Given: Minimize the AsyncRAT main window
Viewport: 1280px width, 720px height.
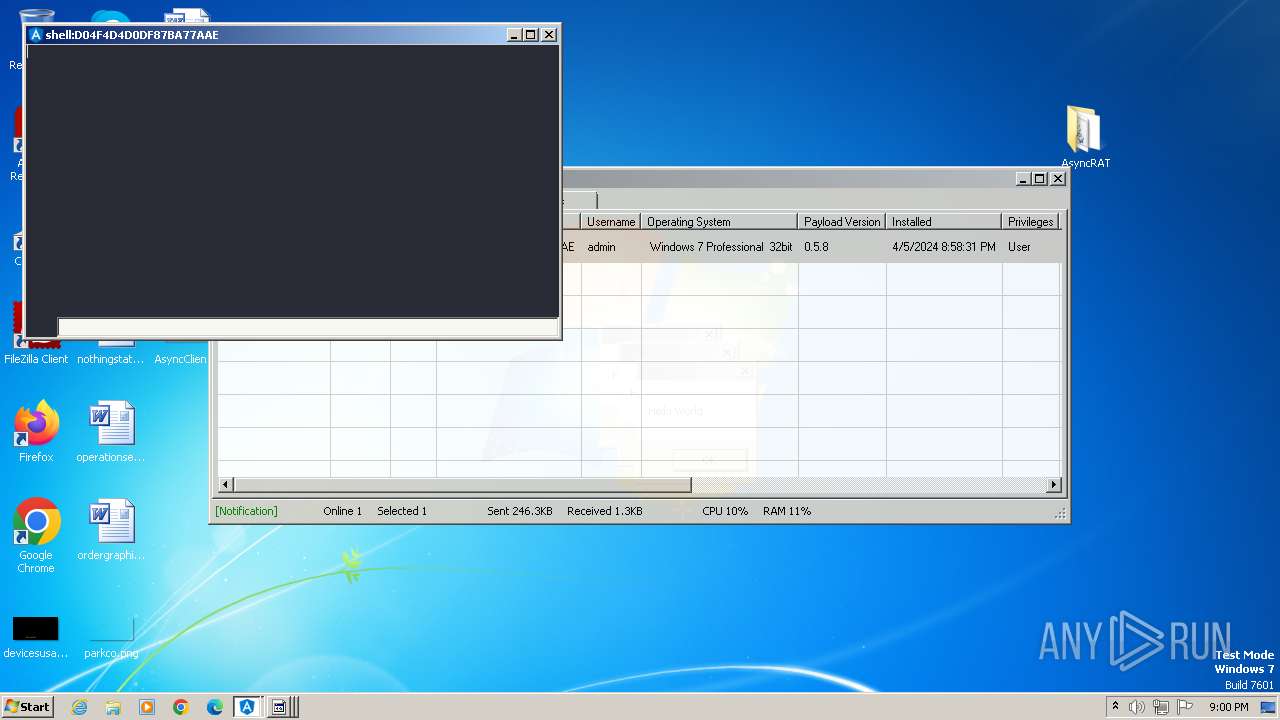Looking at the screenshot, I should [x=1023, y=179].
